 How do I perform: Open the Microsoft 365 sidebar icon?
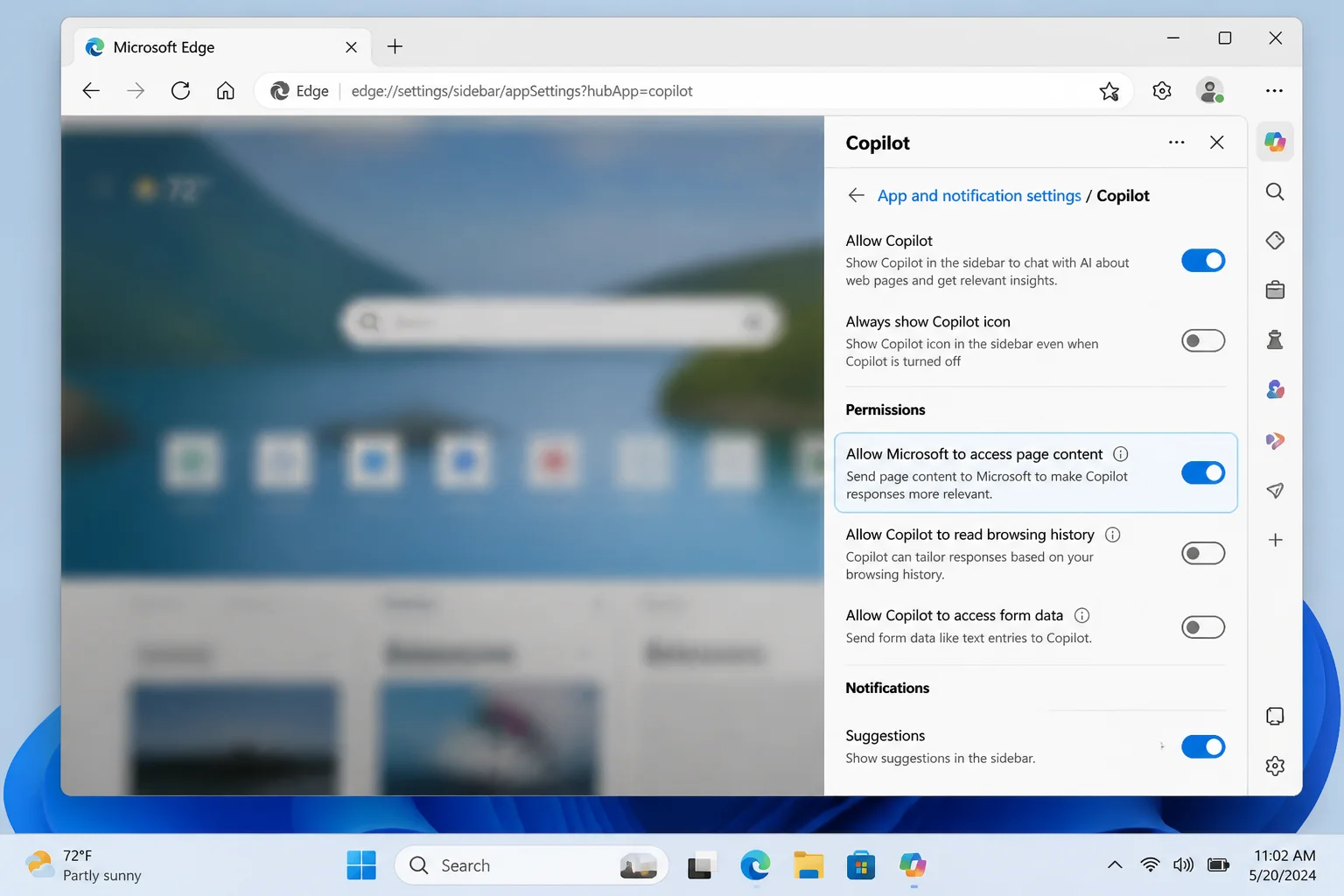pos(1275,389)
